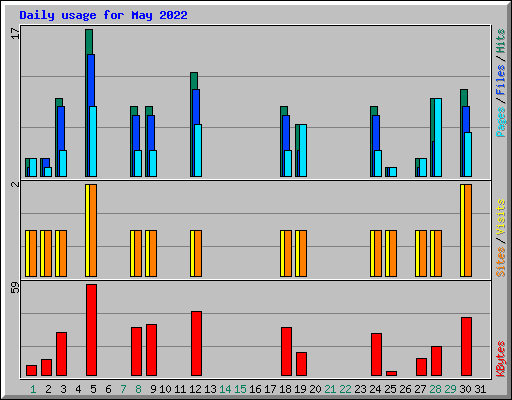This screenshot has height=400, width=512.
Task: Click the green hits bar for day 30
Action: 464,97
